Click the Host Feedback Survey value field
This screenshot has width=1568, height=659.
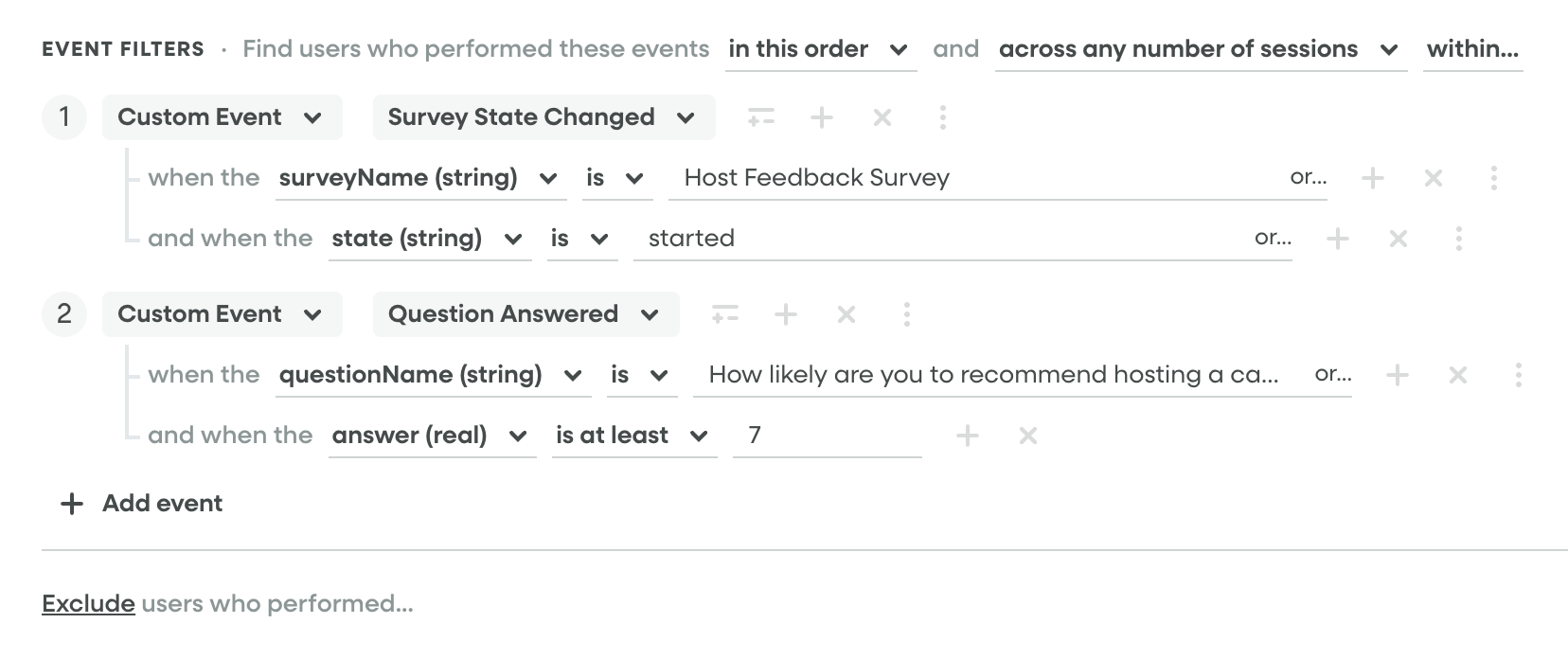coord(975,178)
